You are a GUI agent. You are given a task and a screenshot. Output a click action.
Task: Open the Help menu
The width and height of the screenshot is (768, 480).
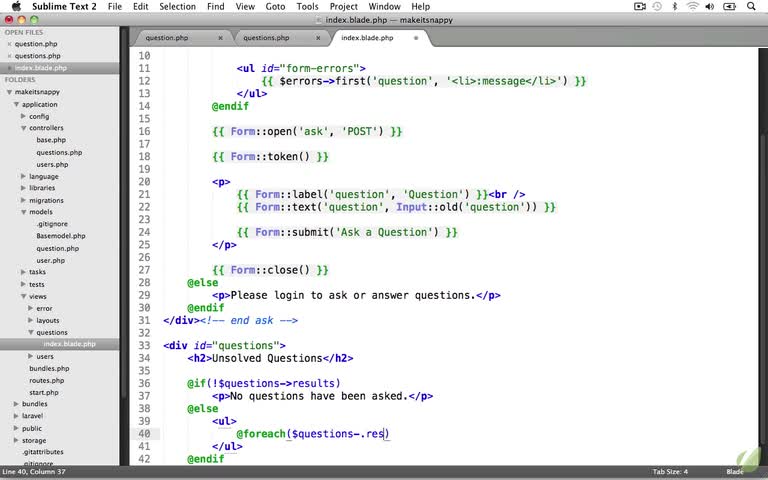tap(420, 6)
